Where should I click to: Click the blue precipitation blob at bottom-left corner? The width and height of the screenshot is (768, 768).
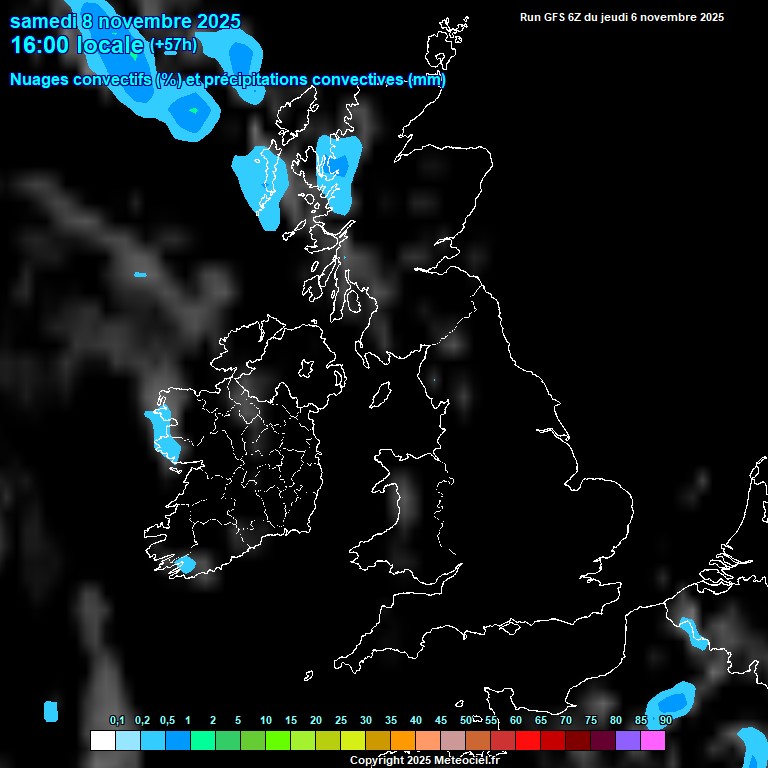[51, 711]
